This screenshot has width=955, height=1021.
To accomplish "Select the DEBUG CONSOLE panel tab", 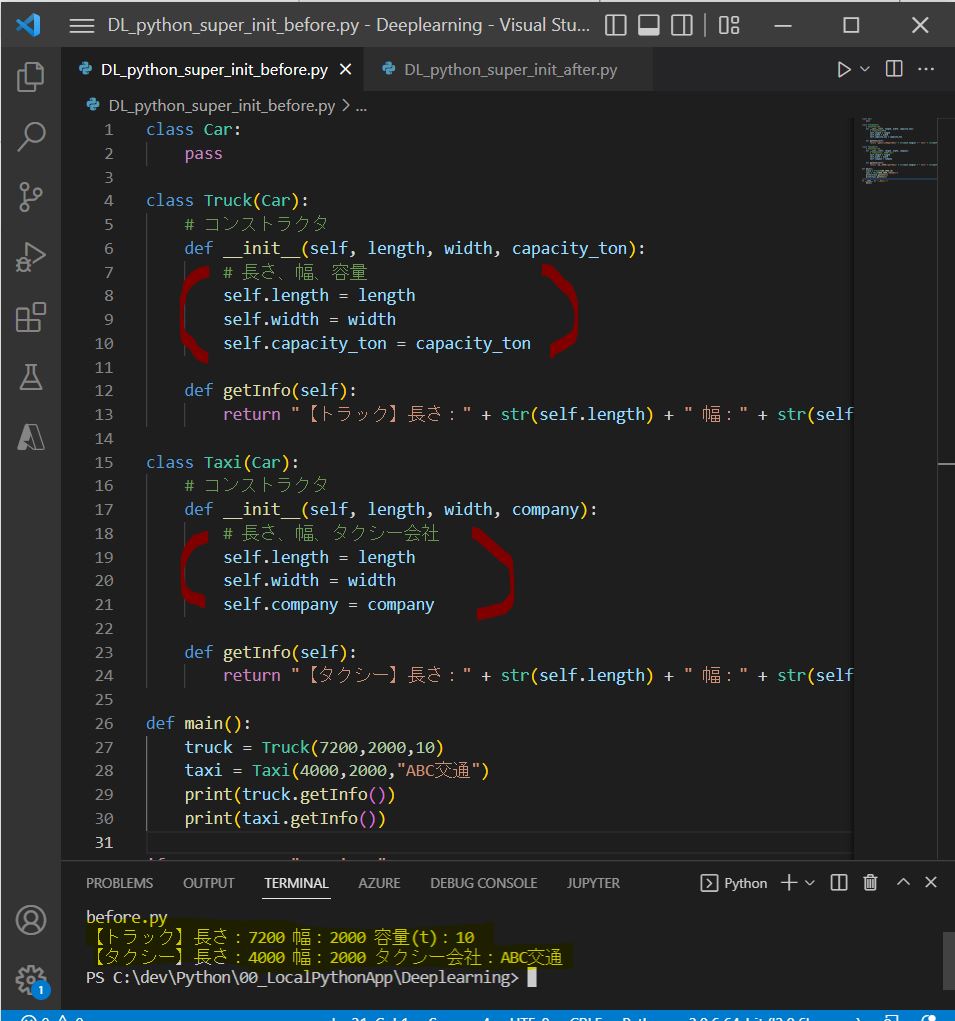I will point(483,883).
